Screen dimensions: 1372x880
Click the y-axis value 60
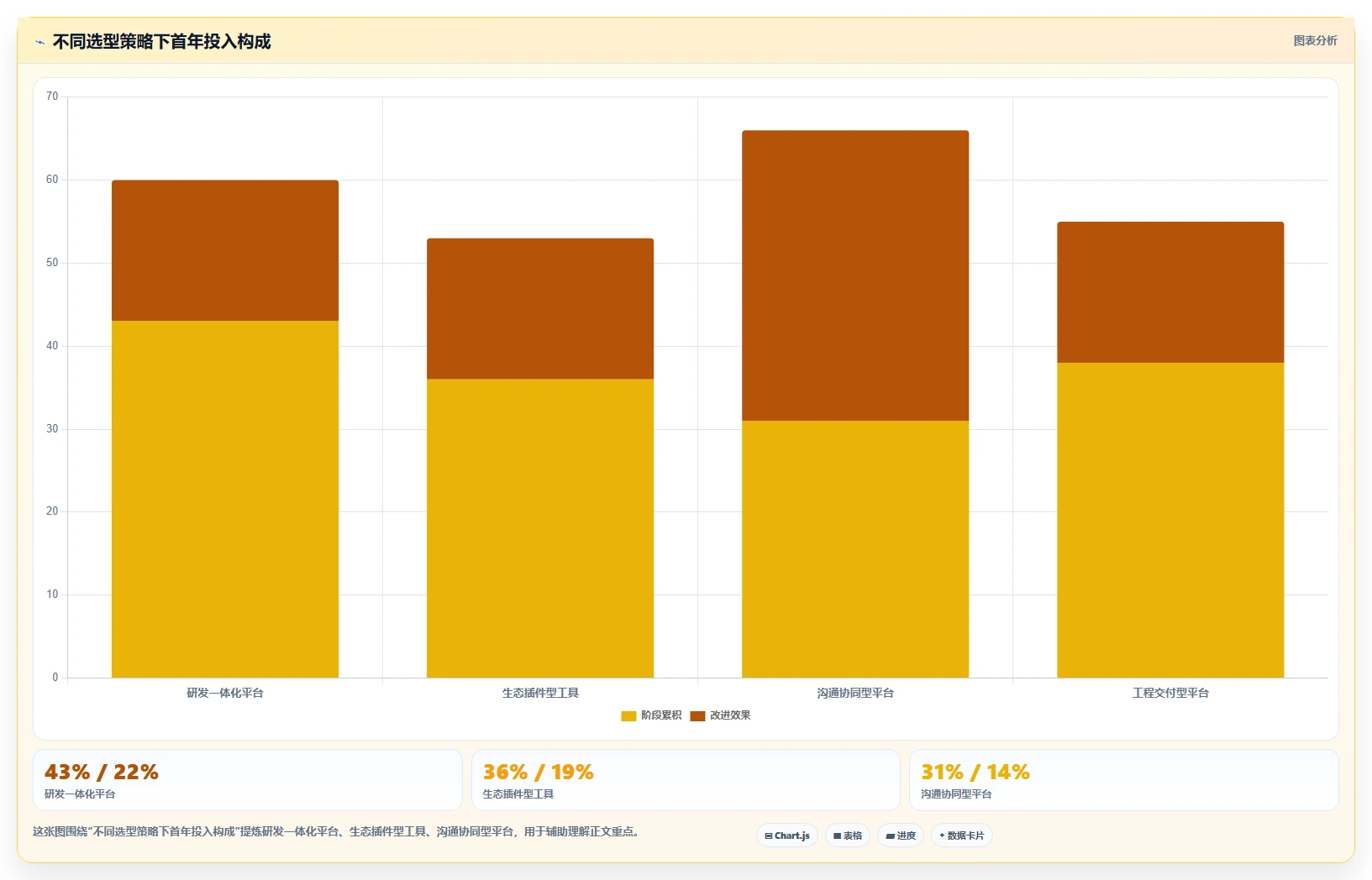pyautogui.click(x=52, y=180)
